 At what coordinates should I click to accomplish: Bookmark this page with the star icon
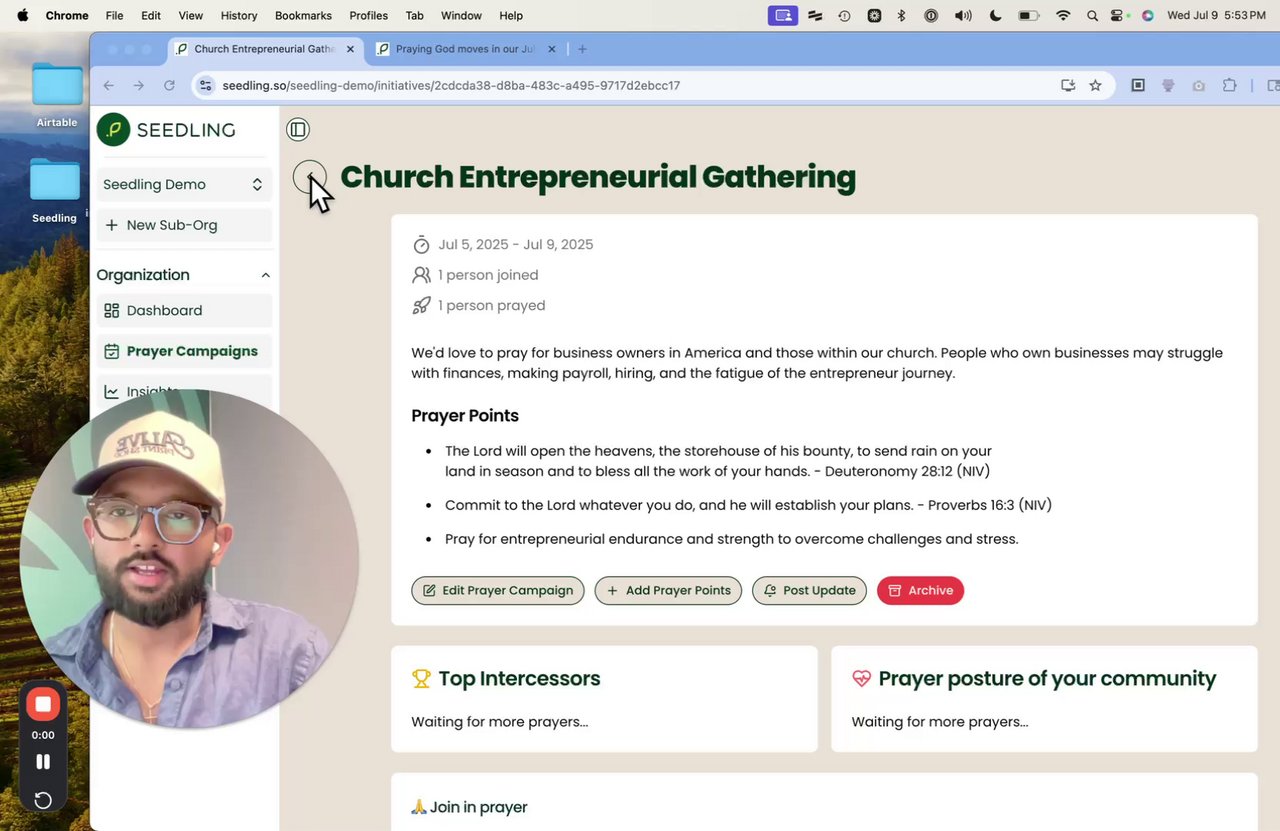[x=1095, y=86]
